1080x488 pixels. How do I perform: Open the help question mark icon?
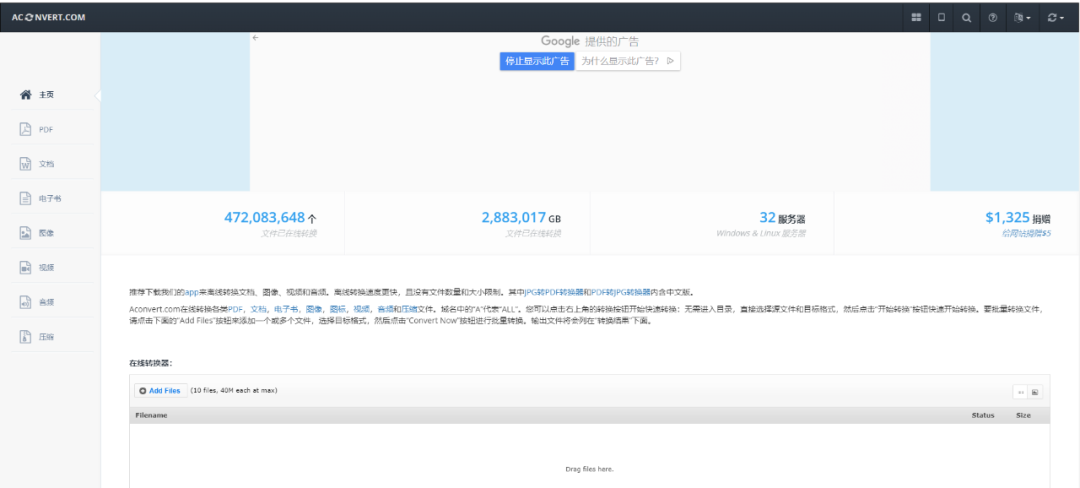click(x=993, y=17)
